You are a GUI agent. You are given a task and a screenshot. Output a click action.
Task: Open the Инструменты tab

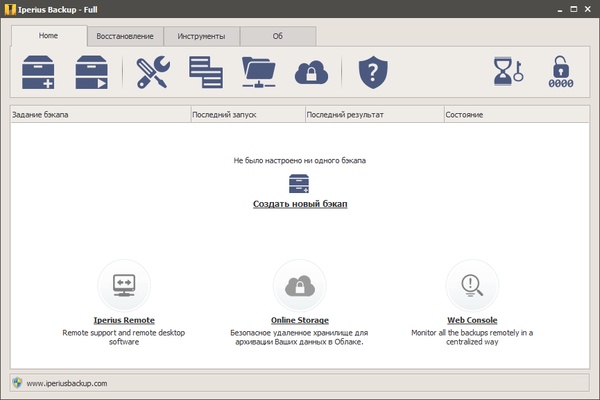coord(202,36)
